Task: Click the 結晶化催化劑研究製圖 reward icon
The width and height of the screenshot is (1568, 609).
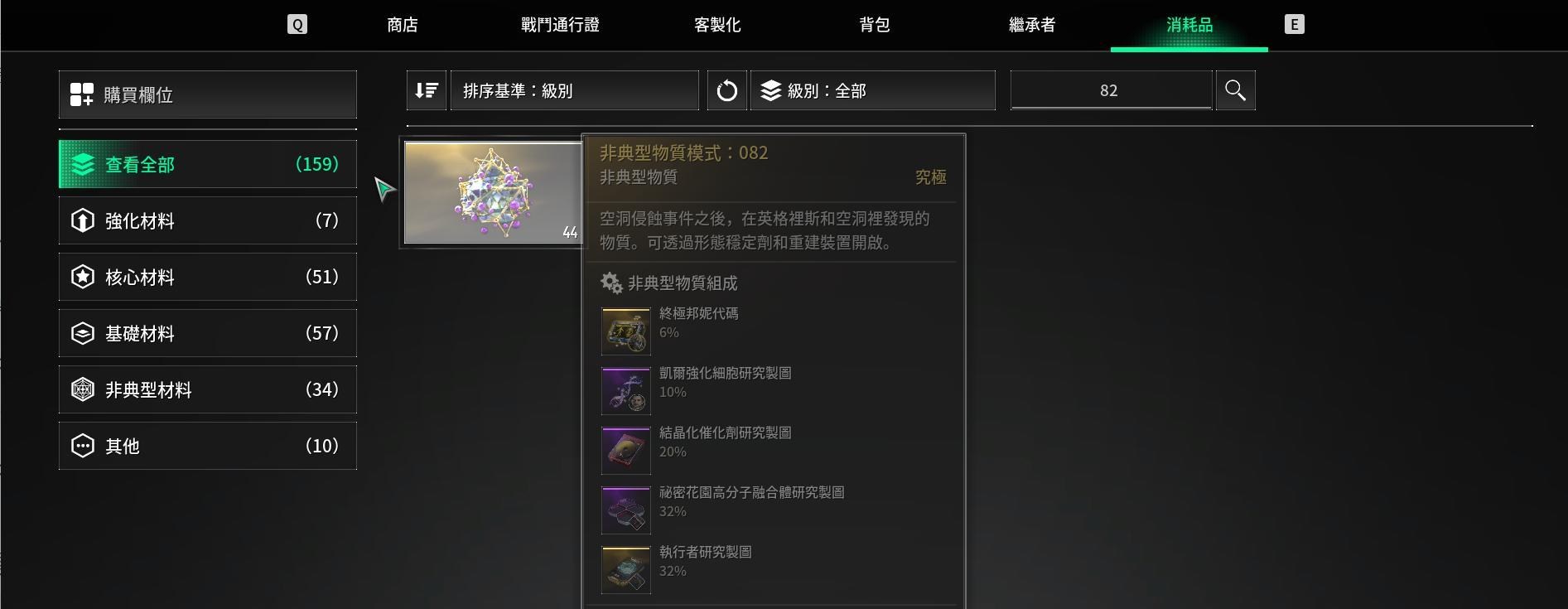Action: [x=626, y=451]
